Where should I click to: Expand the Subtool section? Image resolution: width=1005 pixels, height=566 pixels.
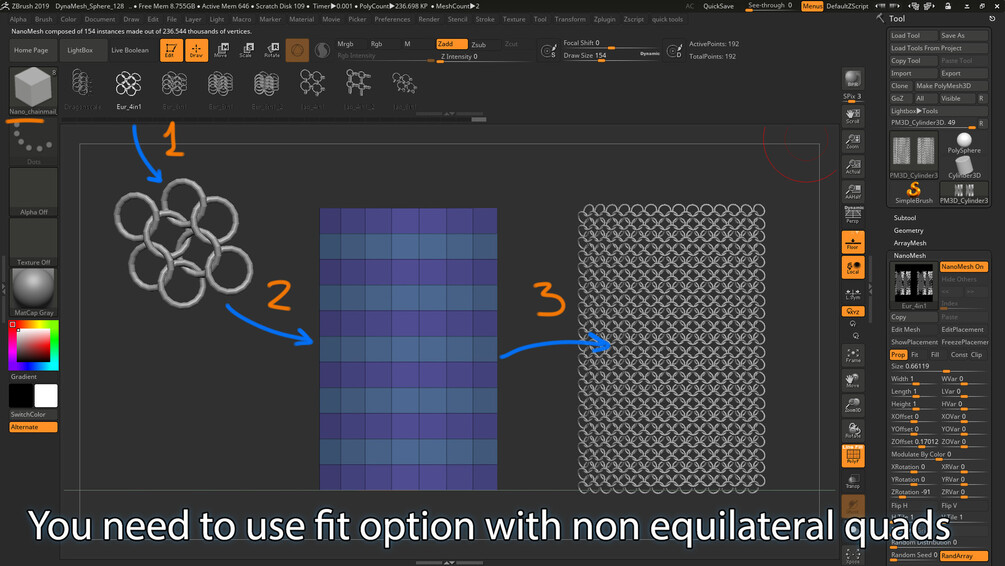[904, 218]
